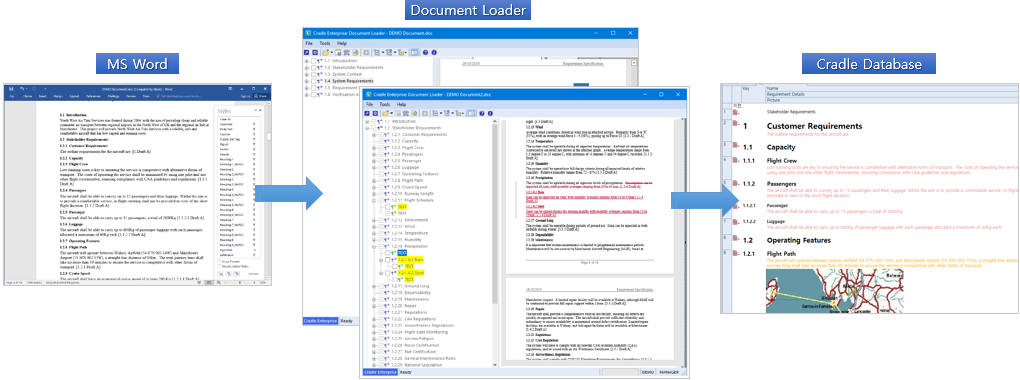
Task: Open the References tab in Word ribbon
Action: point(93,96)
